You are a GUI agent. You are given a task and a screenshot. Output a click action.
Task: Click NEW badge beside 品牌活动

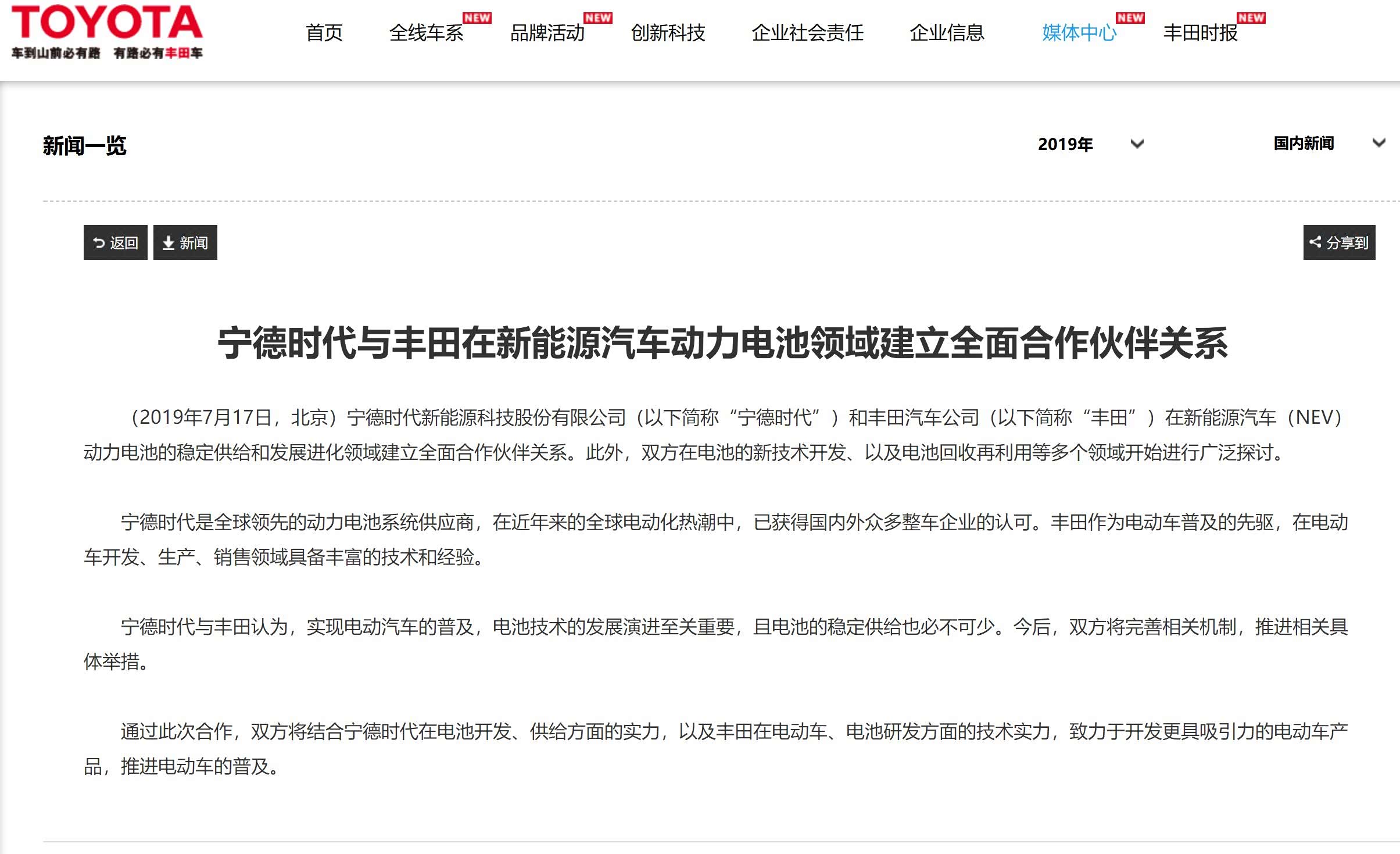point(598,18)
